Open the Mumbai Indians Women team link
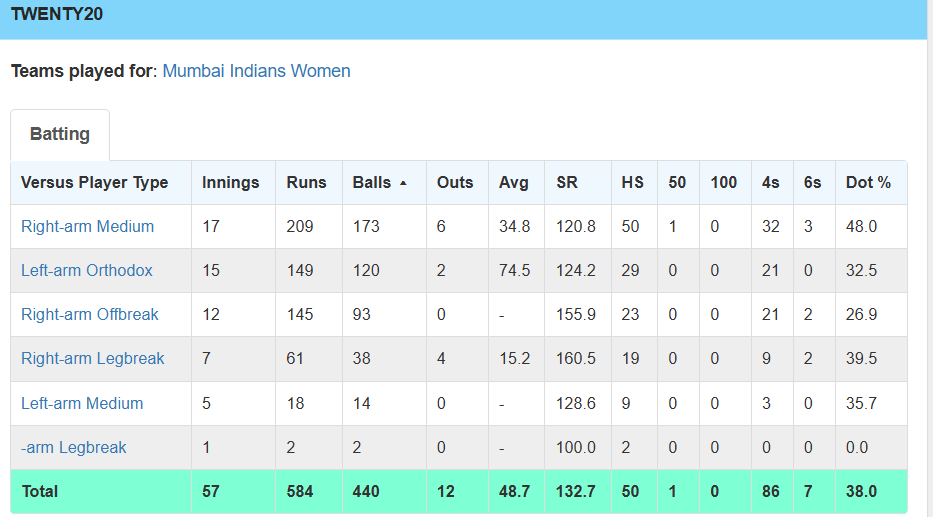Viewport: 933px width, 517px height. [256, 71]
